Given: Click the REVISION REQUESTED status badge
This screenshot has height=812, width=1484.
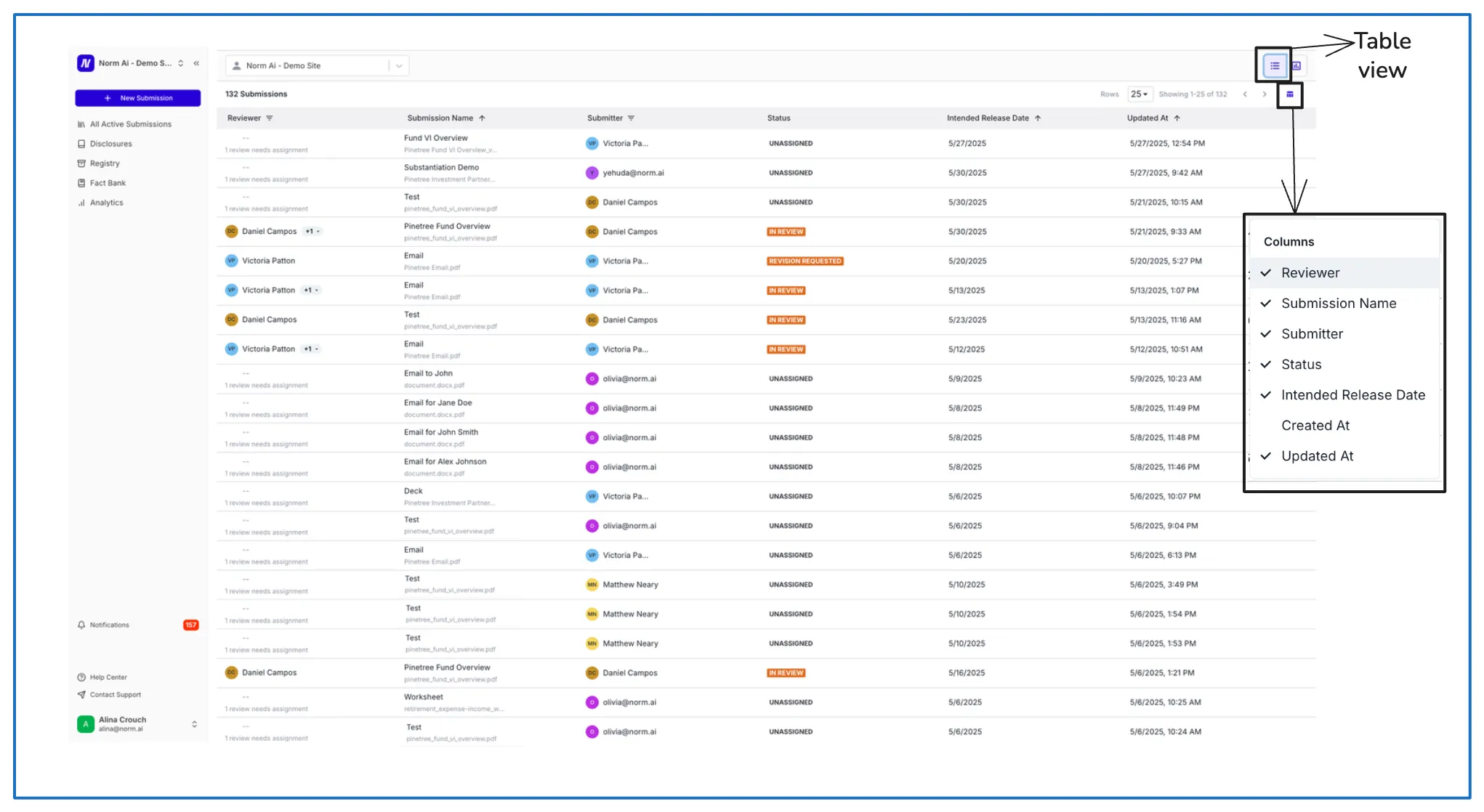Looking at the screenshot, I should click(805, 261).
